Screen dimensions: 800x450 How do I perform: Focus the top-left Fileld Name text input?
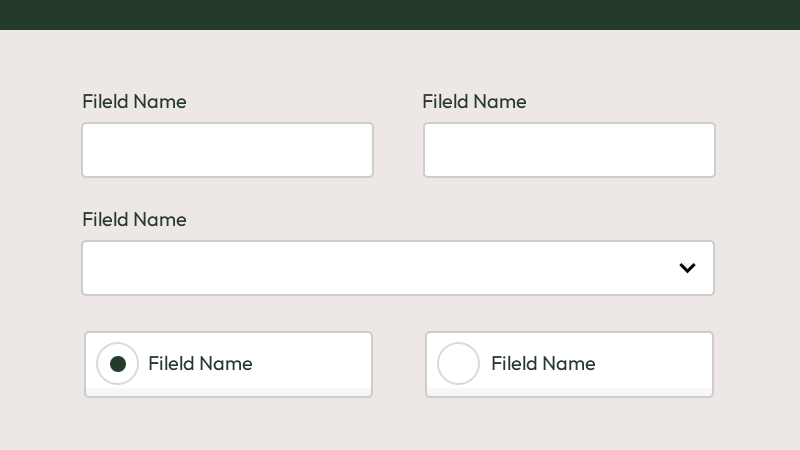(x=228, y=150)
